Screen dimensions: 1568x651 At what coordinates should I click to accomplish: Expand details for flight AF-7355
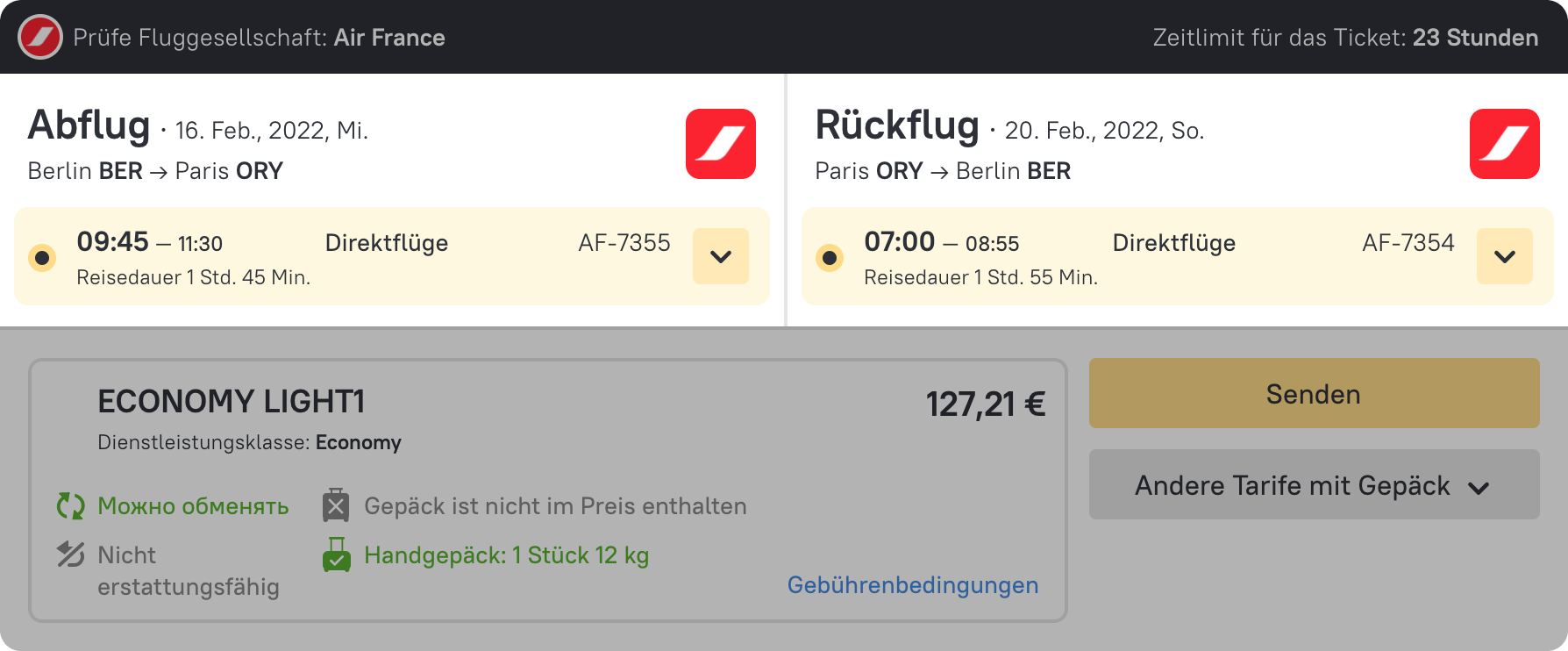click(x=720, y=256)
